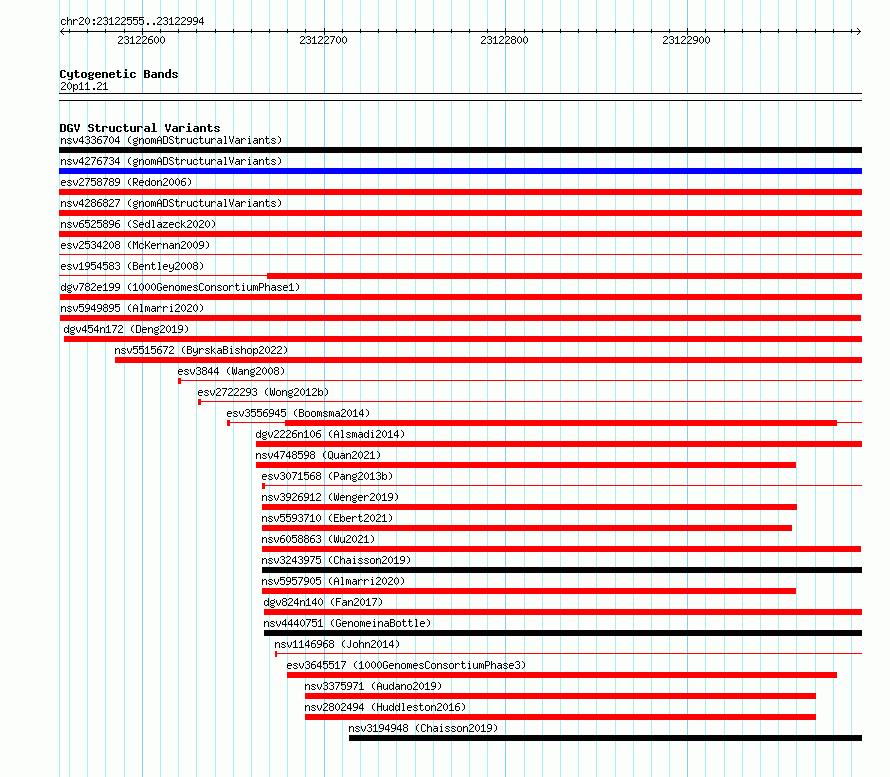Viewport: 890px width, 777px height.
Task: Select the blue nsv4276734 variant bar
Action: click(x=460, y=171)
